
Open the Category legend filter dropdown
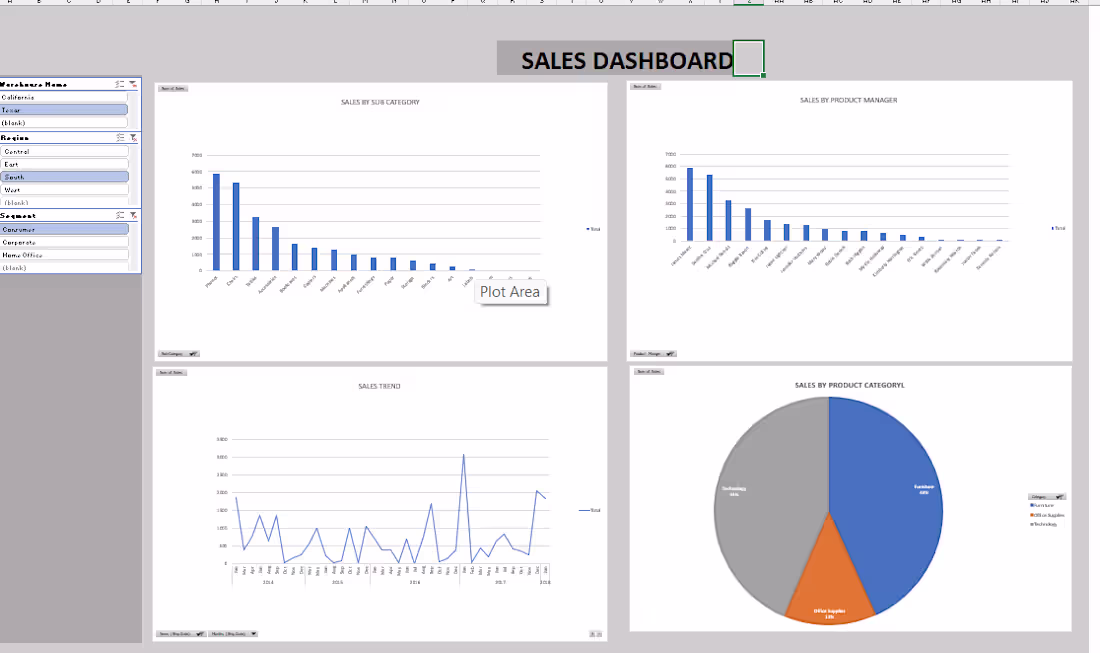(x=1058, y=496)
